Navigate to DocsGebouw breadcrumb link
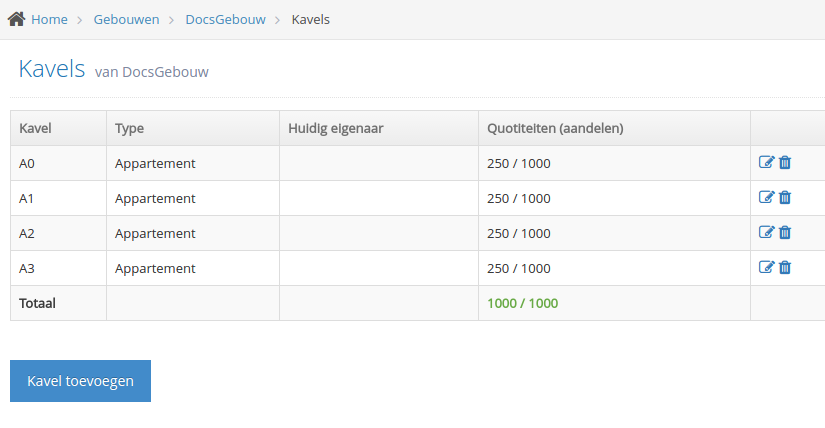The image size is (825, 428). [225, 19]
